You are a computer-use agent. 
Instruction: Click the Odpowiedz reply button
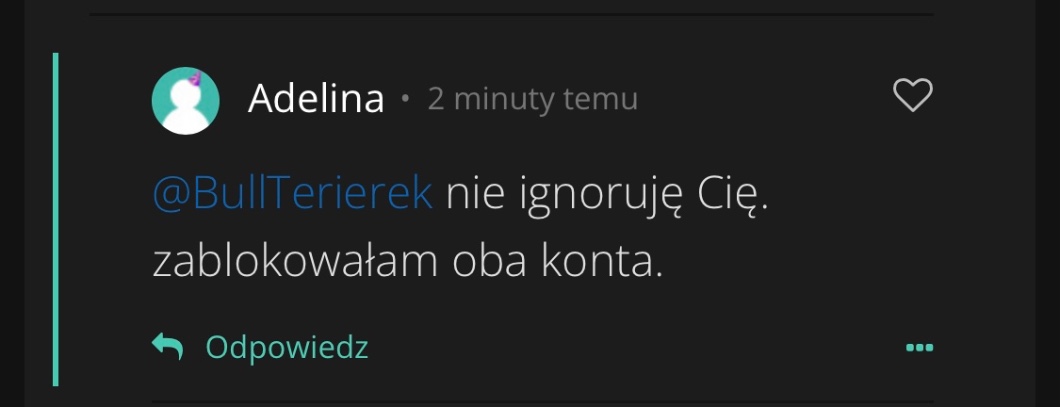(287, 348)
